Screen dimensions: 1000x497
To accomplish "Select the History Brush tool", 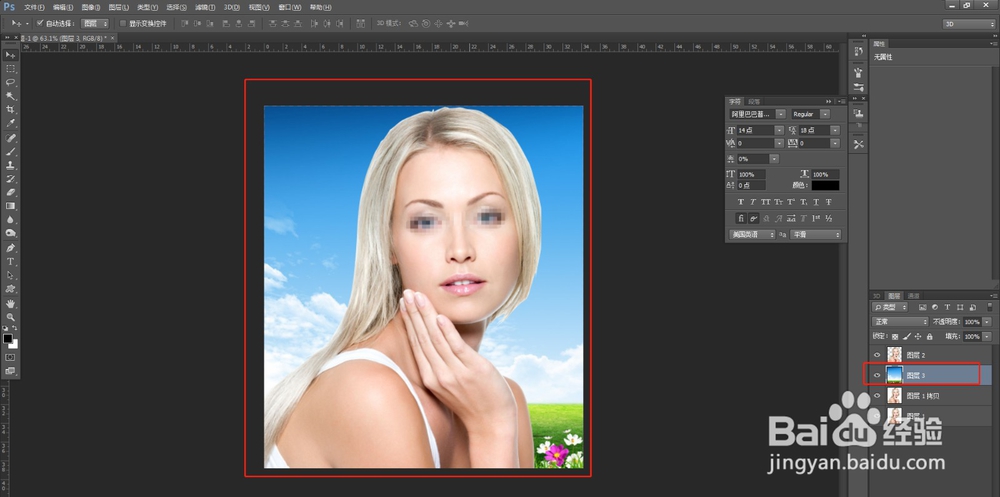I will (10, 179).
